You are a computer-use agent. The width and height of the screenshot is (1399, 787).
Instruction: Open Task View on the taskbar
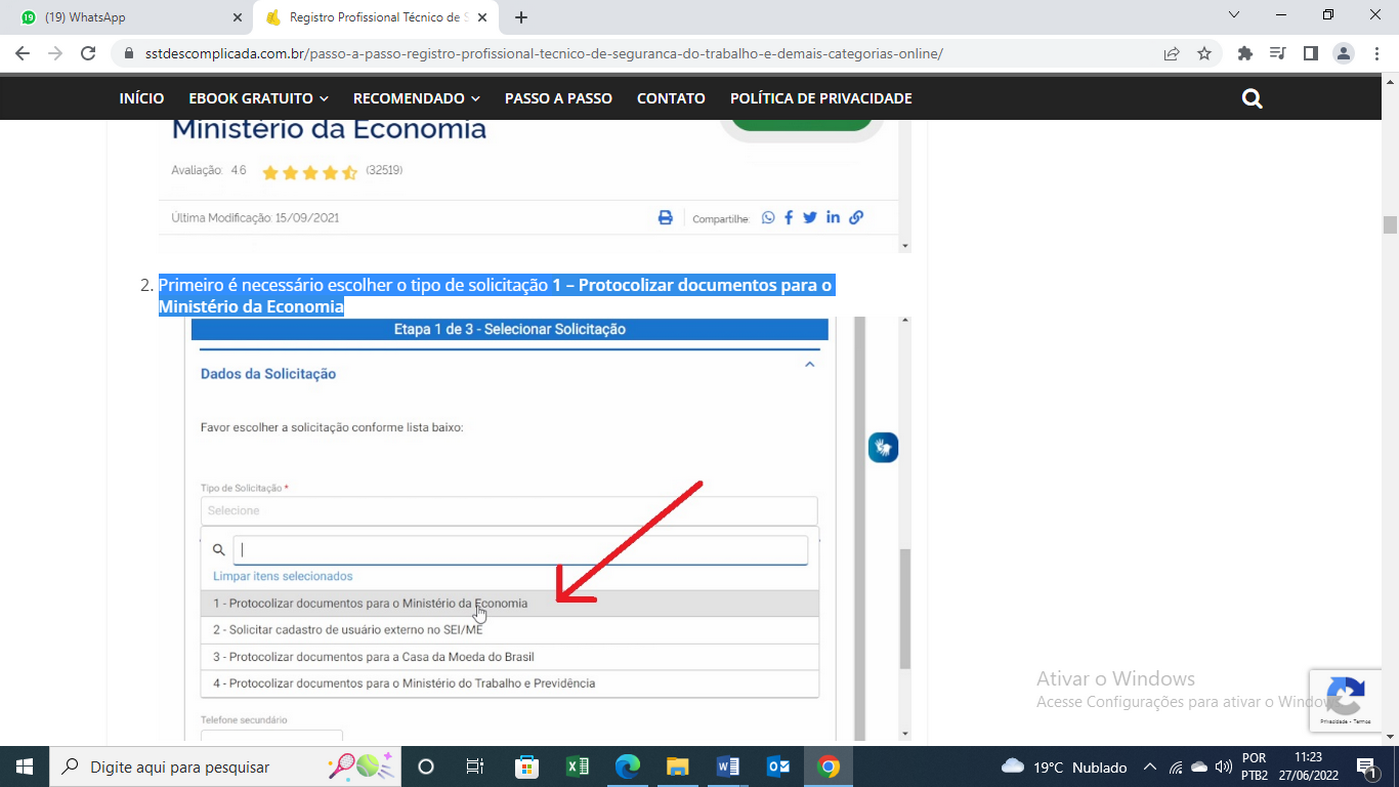(475, 767)
